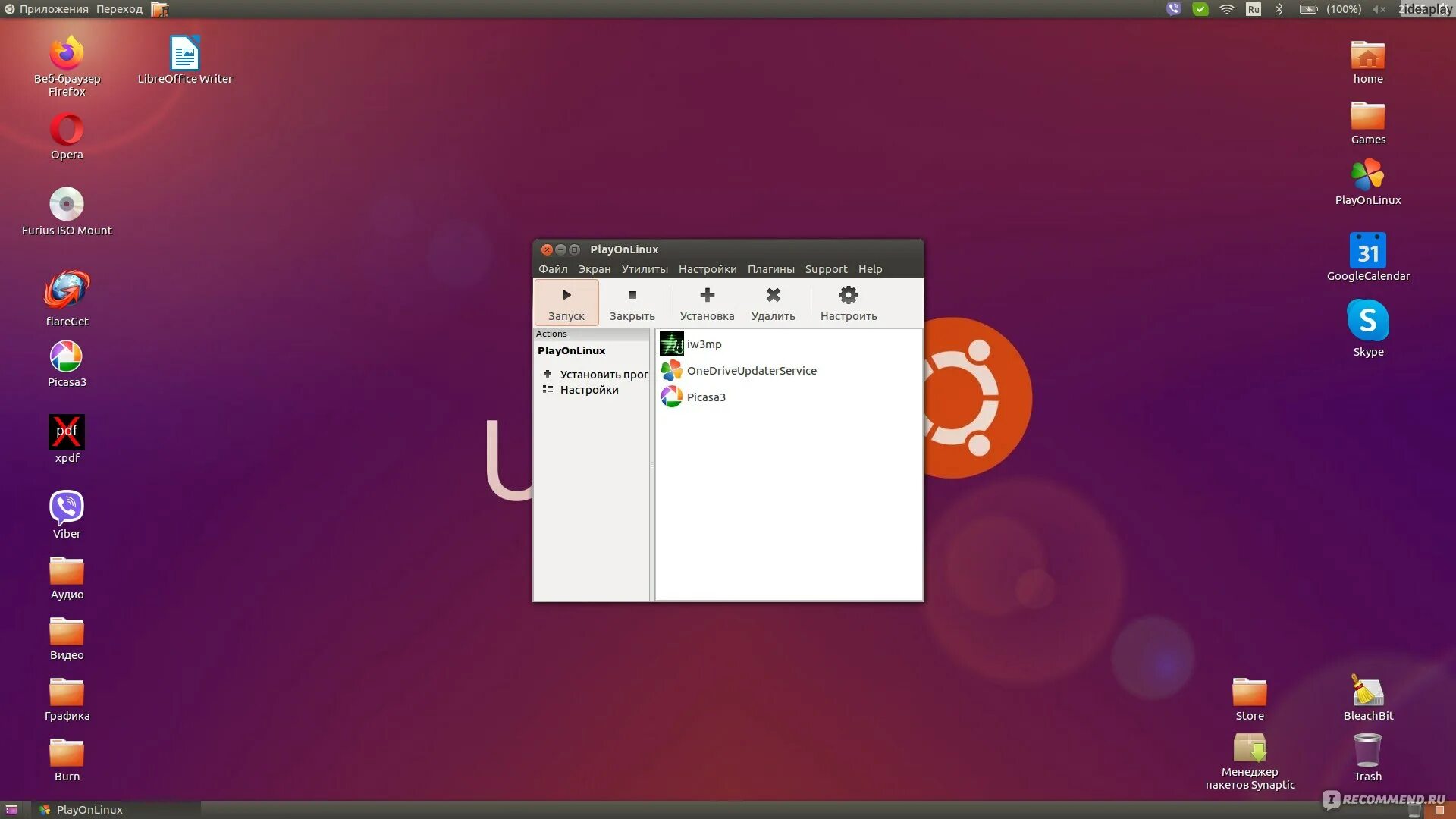Select iw3mp in the application list

click(x=789, y=344)
